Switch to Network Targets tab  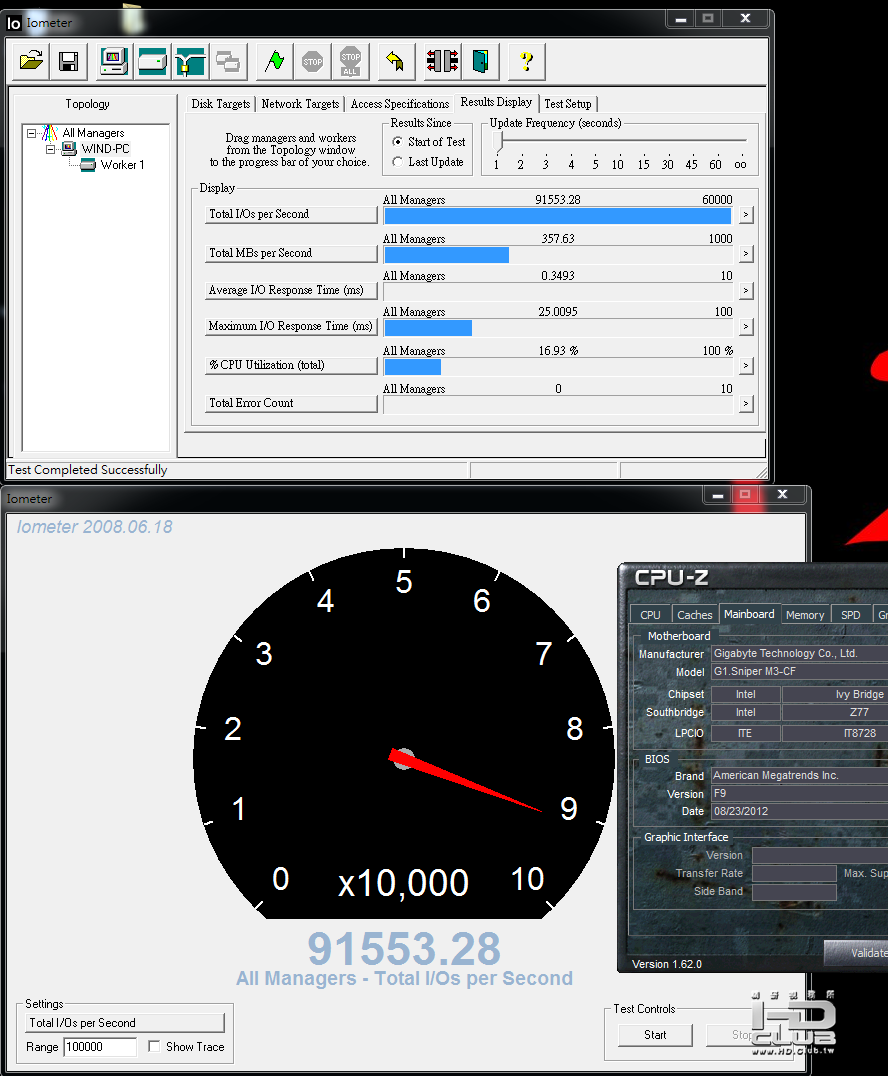300,104
